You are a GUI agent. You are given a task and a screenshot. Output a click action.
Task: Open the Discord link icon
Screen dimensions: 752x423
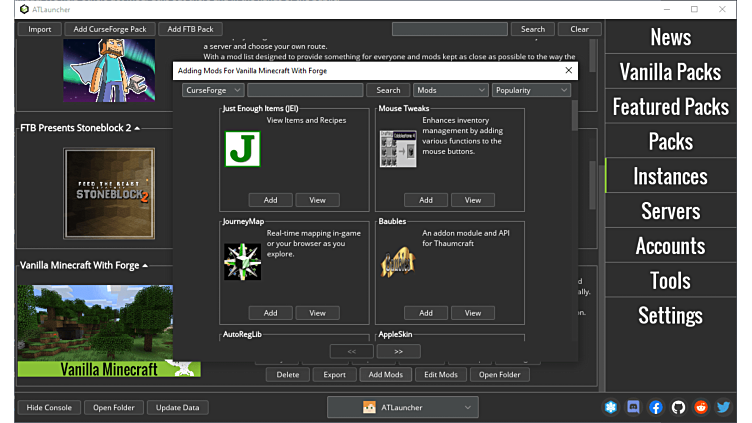point(633,407)
